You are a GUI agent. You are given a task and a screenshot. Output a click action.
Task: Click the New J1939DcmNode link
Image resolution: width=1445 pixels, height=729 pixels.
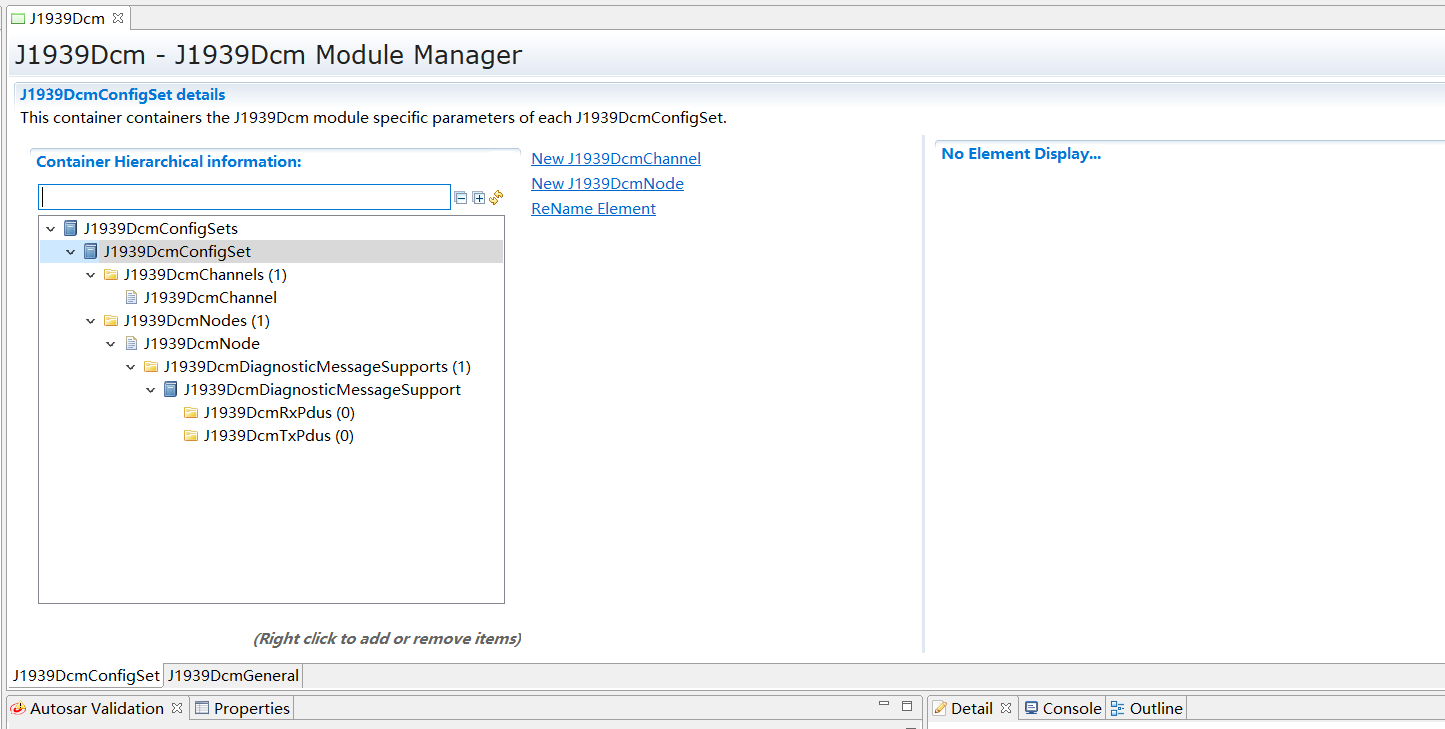click(x=607, y=183)
